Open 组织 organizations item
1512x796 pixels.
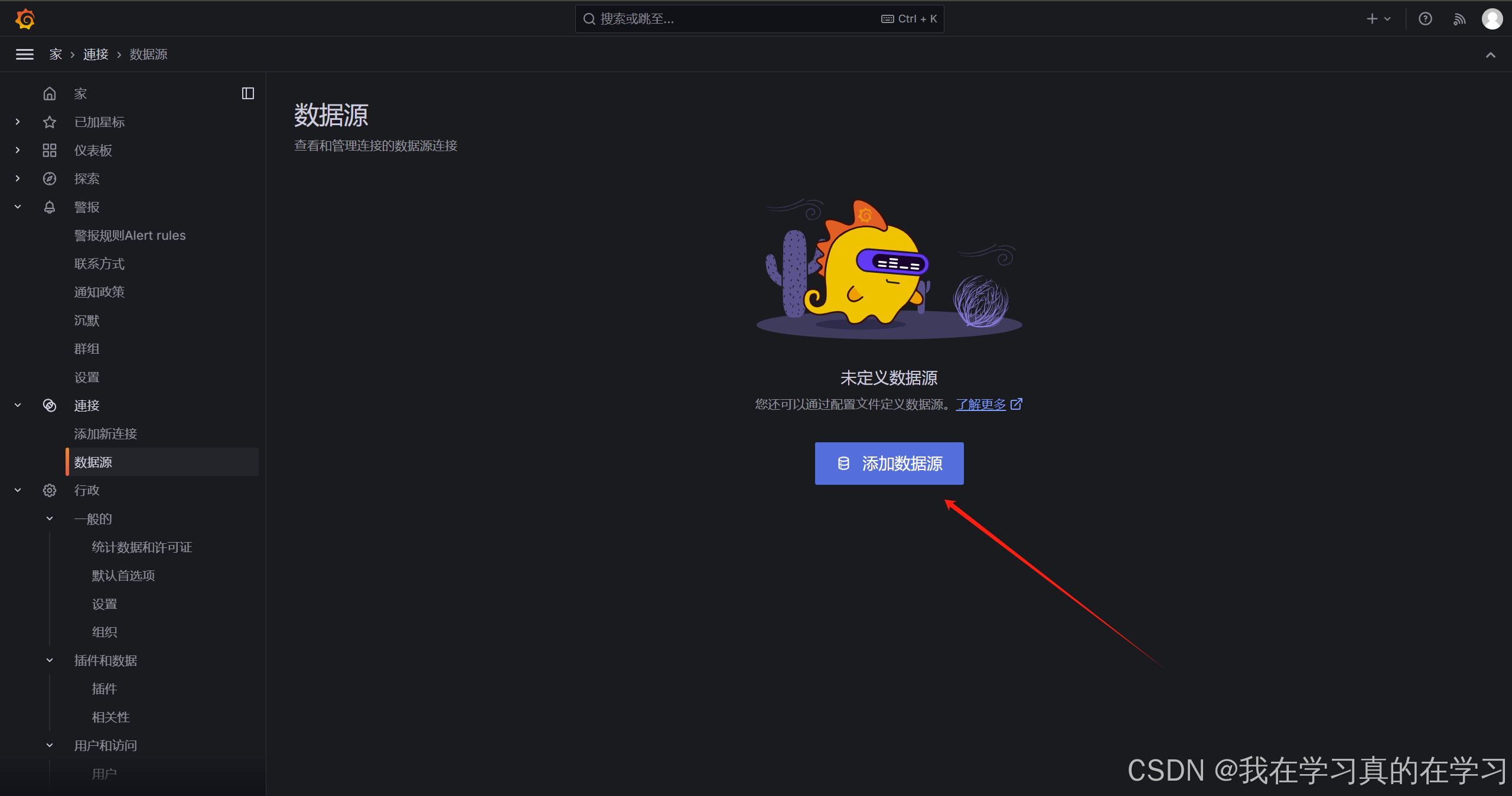(105, 632)
